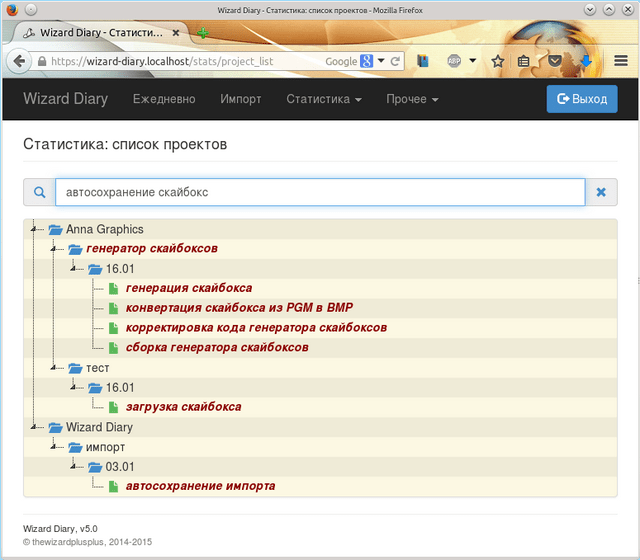640x560 pixels.
Task: Click the blue book extension icon
Action: (x=423, y=61)
